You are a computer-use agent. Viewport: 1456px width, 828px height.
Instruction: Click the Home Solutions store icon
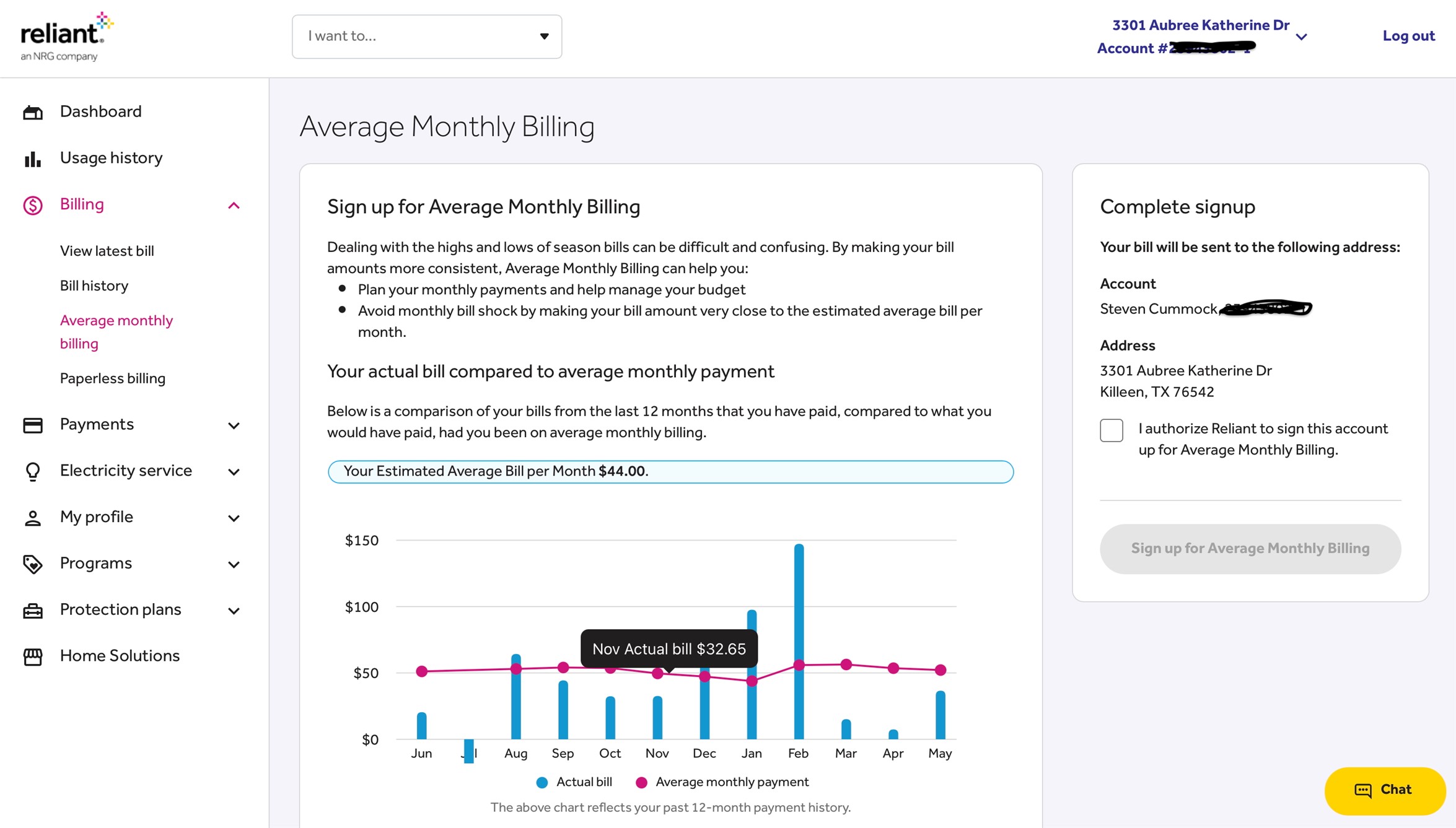(33, 656)
